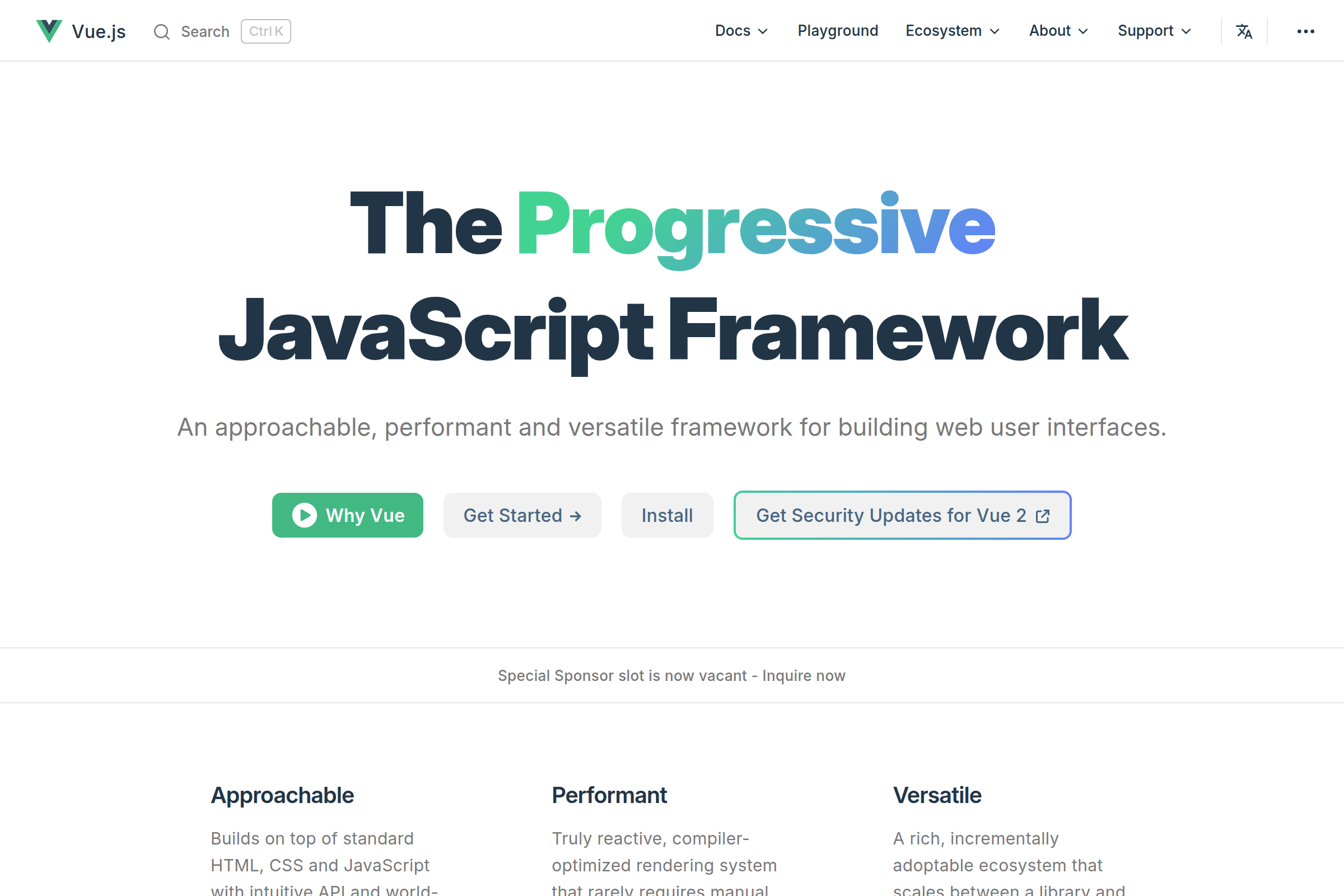Click the tagline about building web user interfaces

tap(672, 427)
